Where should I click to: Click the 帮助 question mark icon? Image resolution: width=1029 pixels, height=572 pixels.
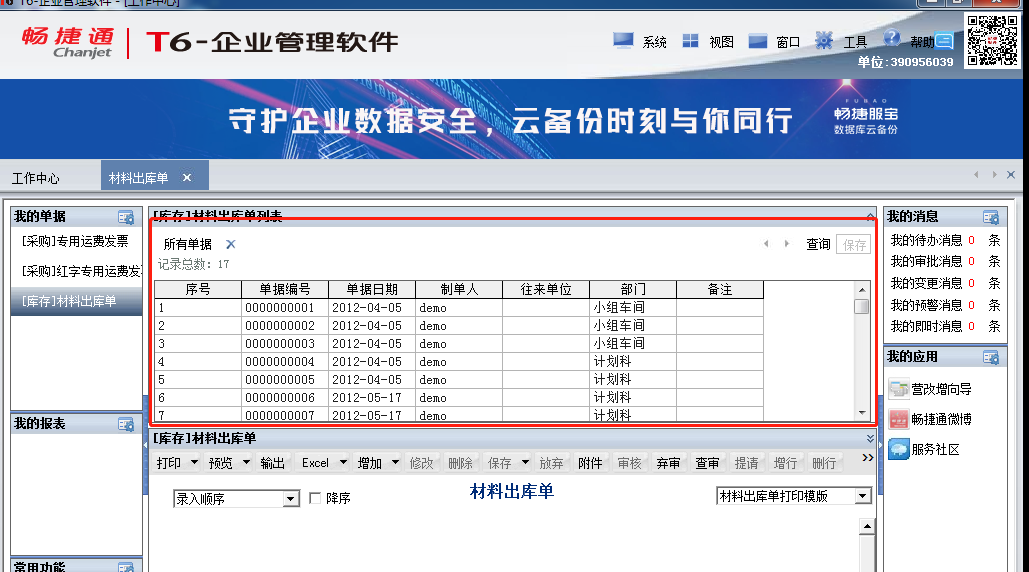coord(892,38)
